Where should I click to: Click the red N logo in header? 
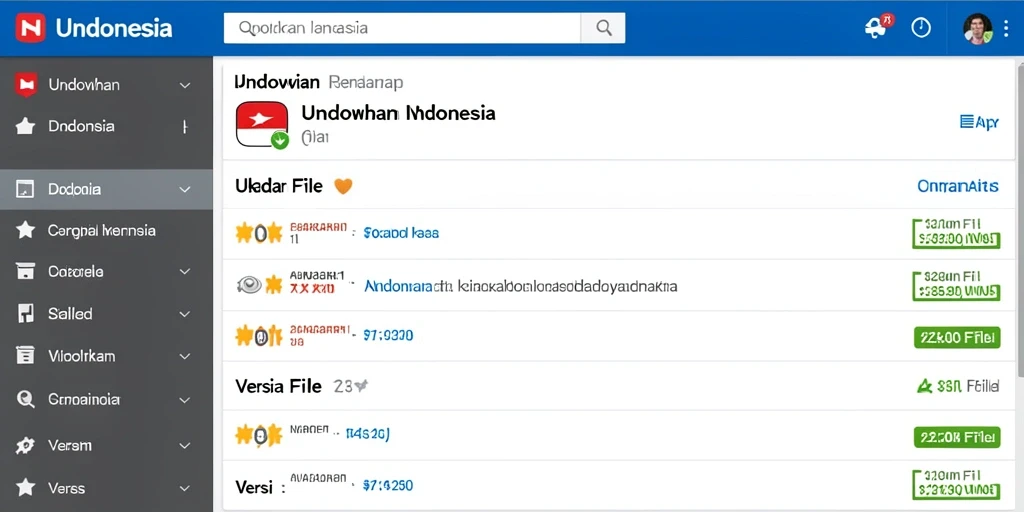30,28
